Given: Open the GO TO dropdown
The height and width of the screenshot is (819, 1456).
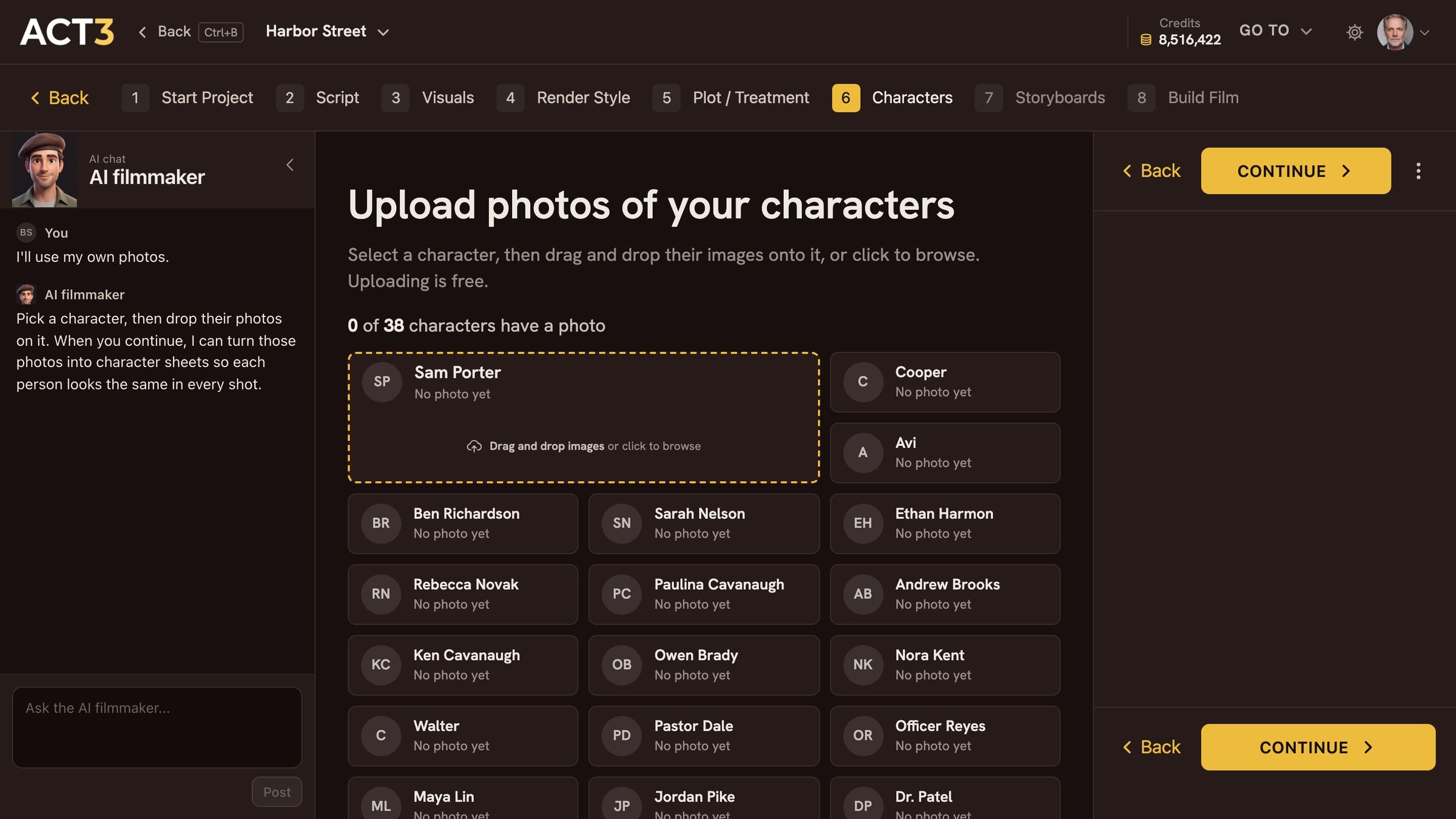Looking at the screenshot, I should [1275, 31].
